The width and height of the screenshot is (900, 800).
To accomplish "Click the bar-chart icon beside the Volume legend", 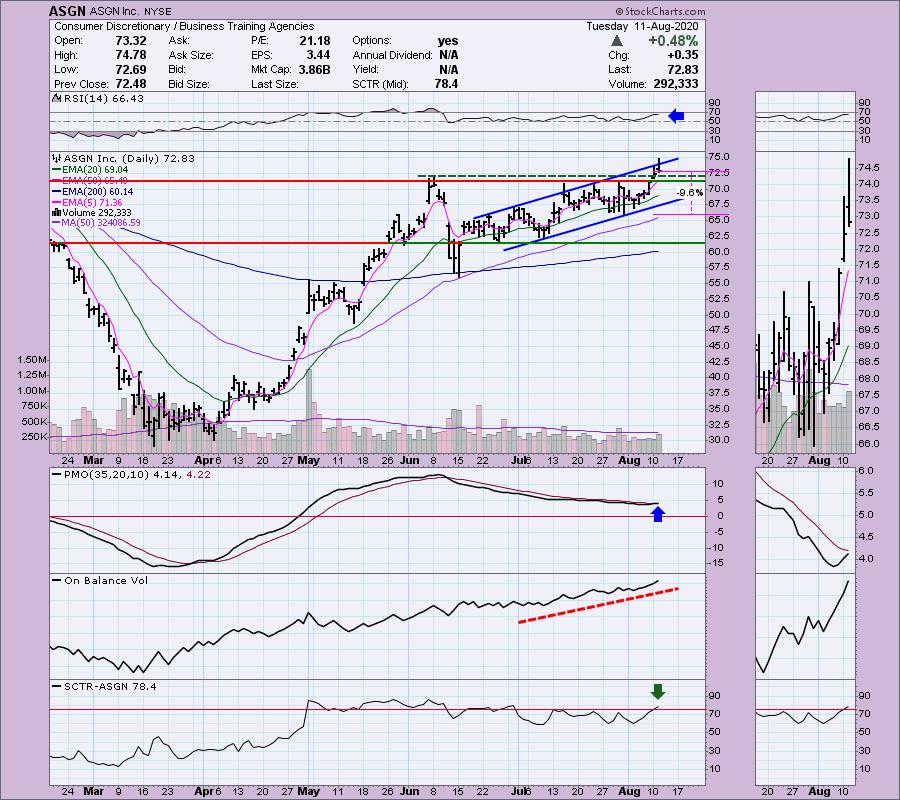I will pyautogui.click(x=57, y=212).
